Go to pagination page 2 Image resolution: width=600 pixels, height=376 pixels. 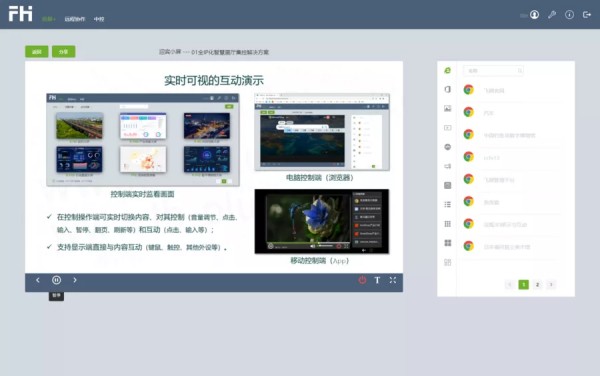537,284
